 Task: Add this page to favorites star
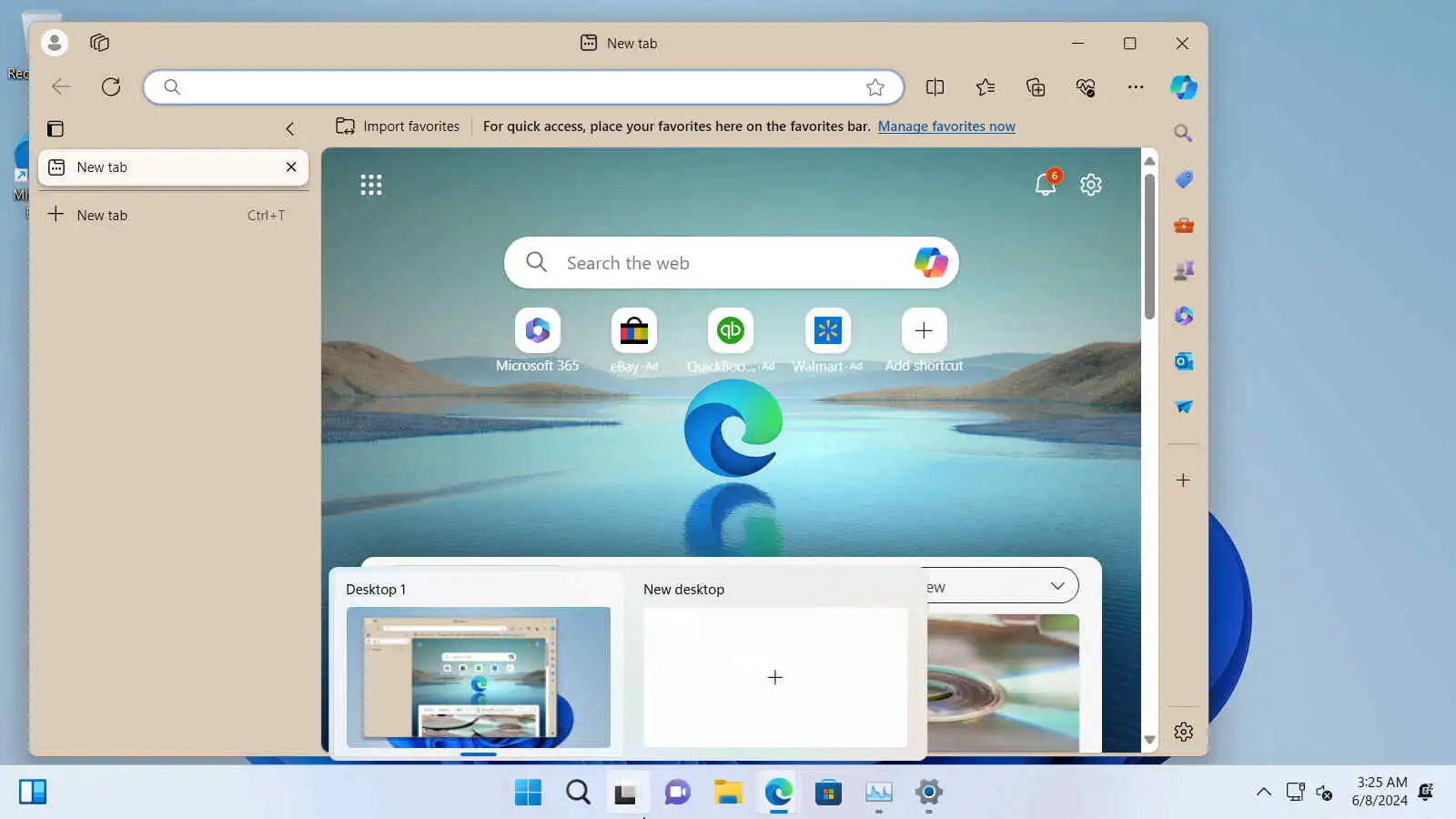click(875, 87)
